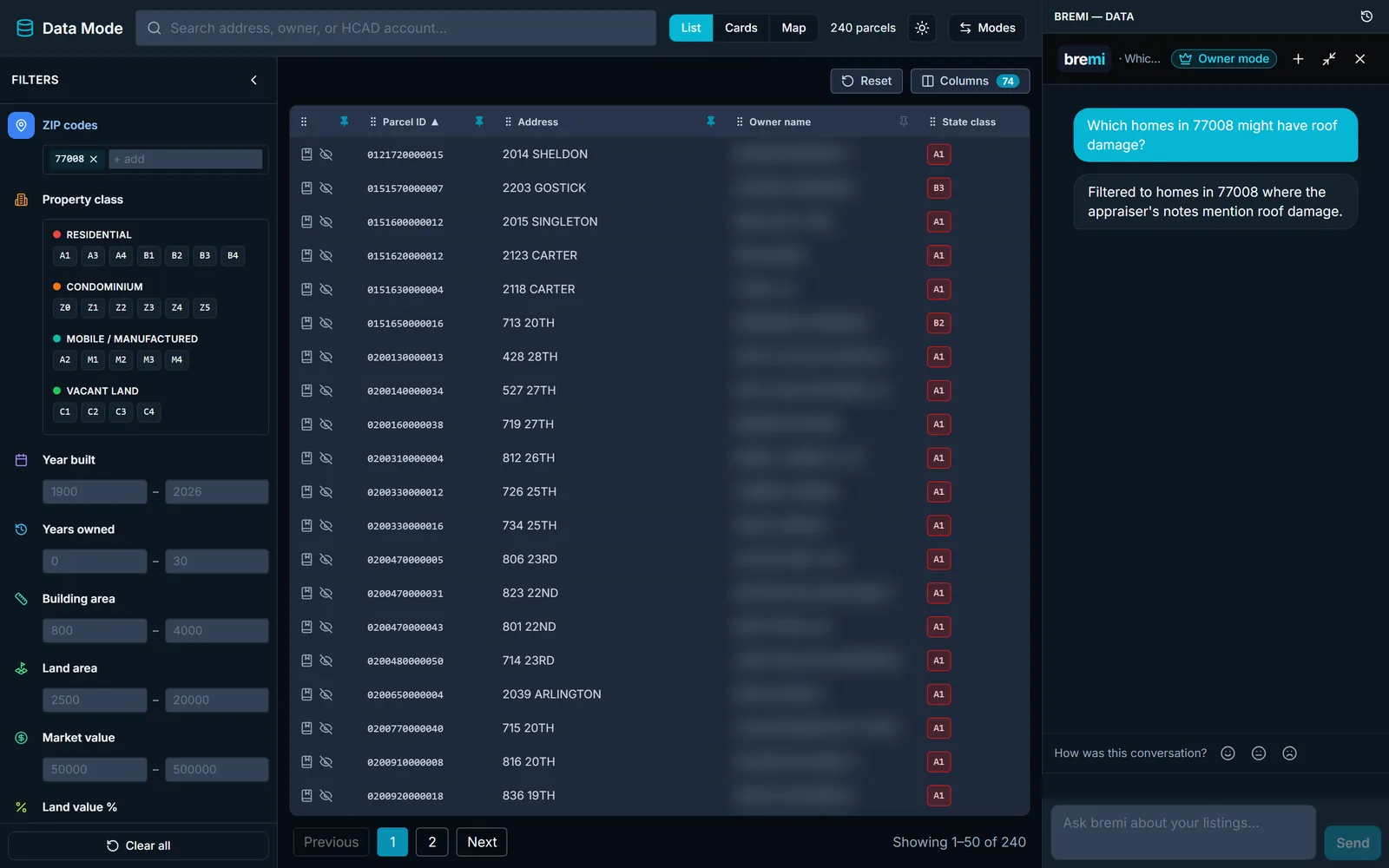Open details icon for 2203 GOSTICK row
Viewport: 1389px width, 868px height.
coord(306,187)
